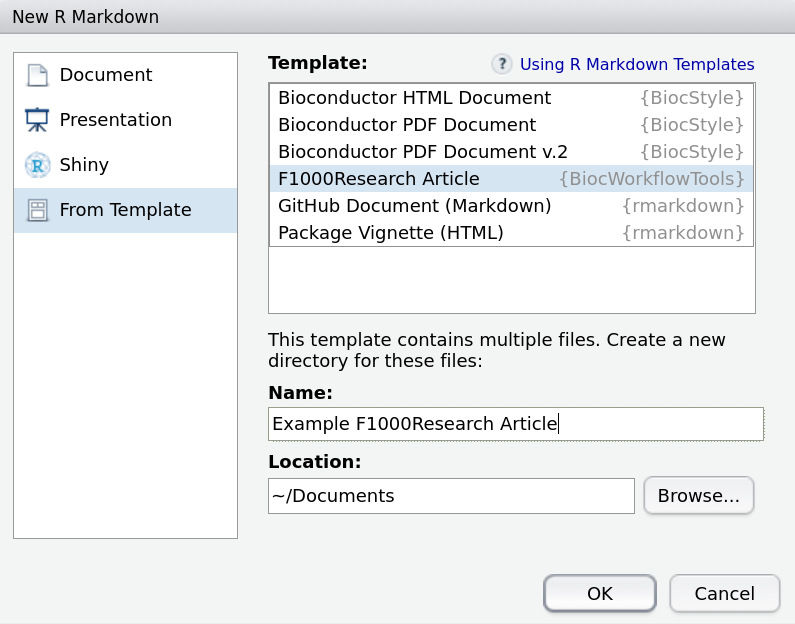Click the Location path field
Image resolution: width=795 pixels, height=624 pixels.
coord(451,495)
